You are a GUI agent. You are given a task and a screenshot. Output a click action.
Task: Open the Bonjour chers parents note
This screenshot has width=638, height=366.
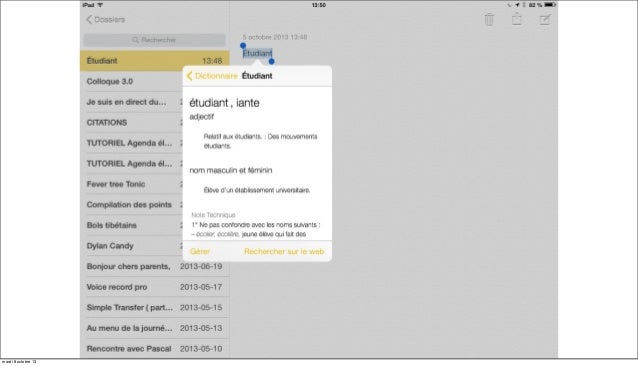155,266
